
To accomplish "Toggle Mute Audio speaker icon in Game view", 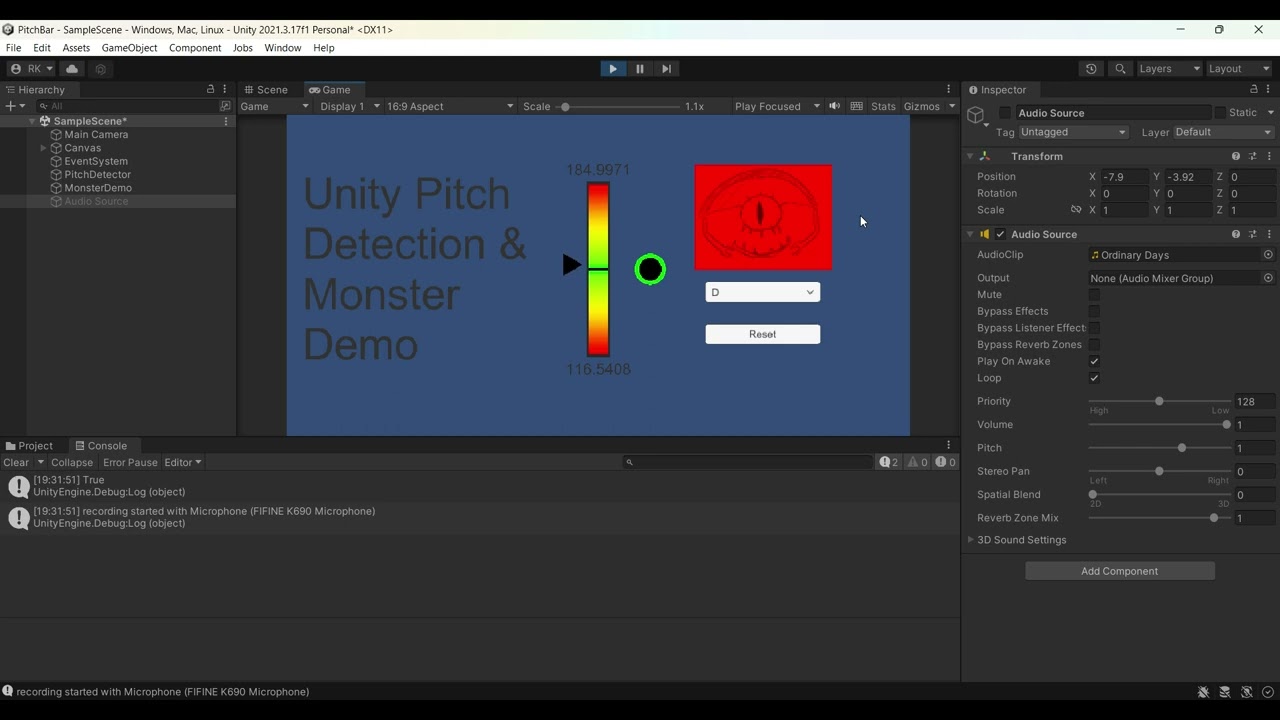I will 835,106.
